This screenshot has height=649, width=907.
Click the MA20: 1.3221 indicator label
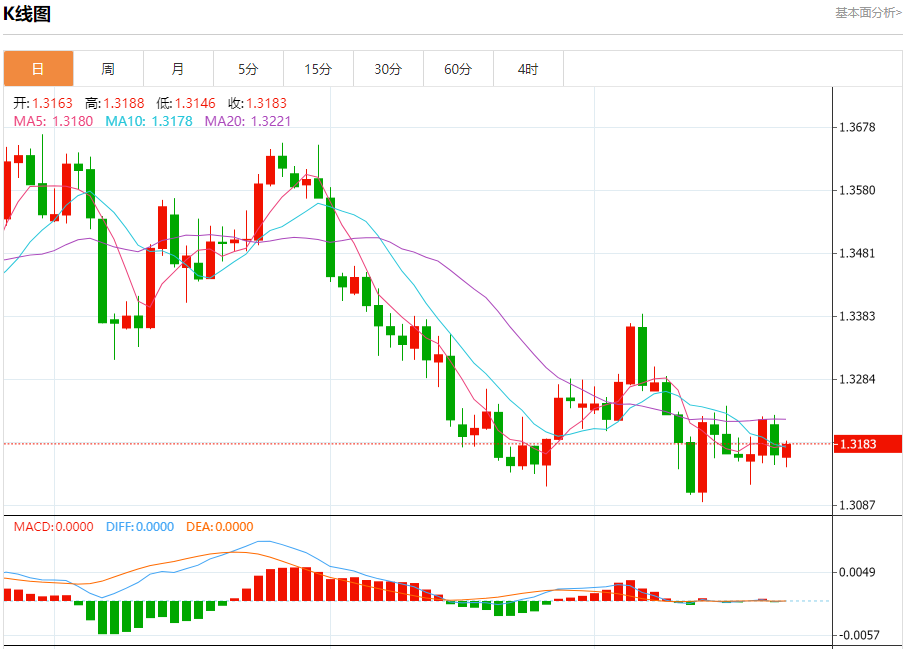point(248,121)
